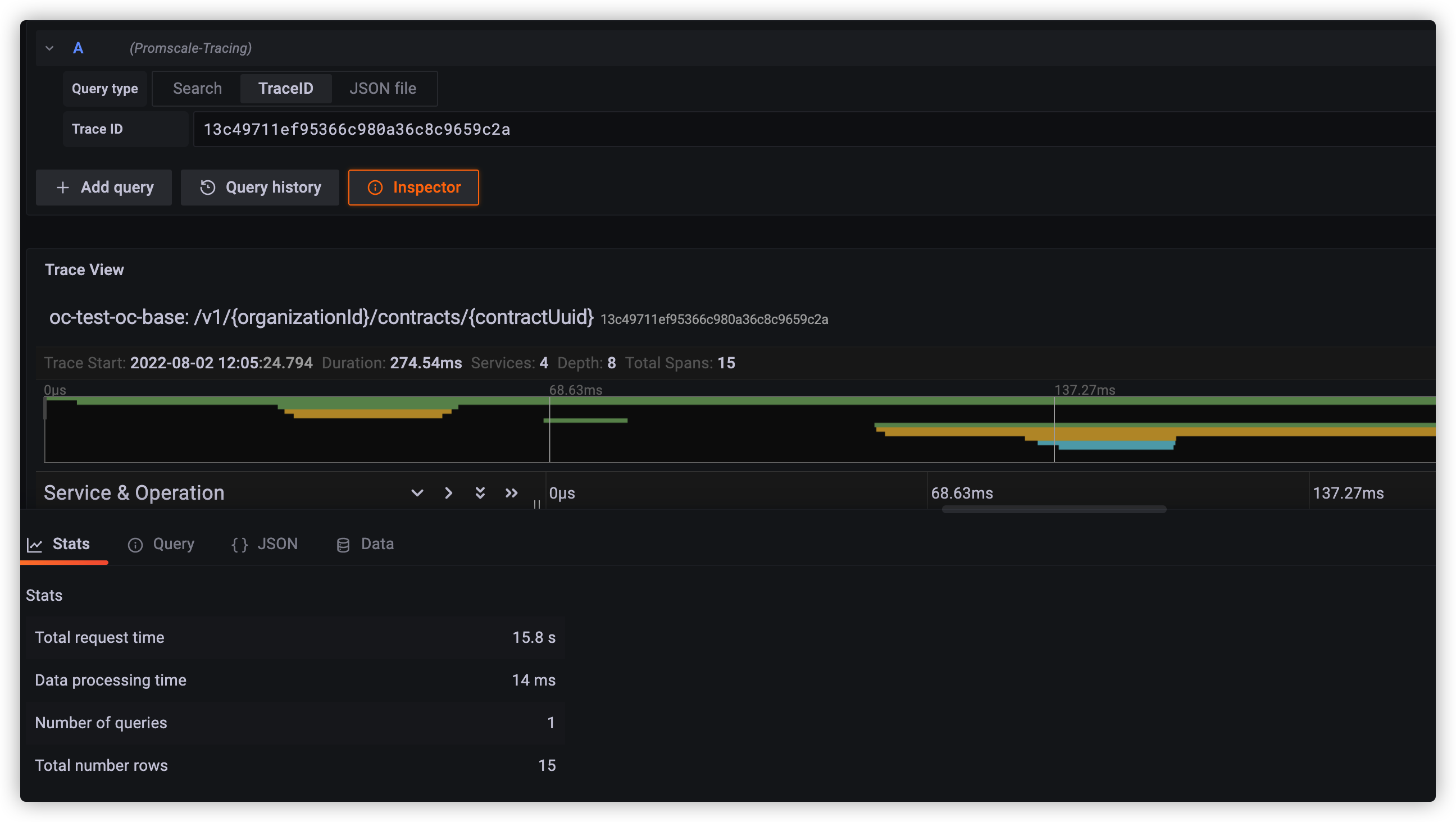Expand all spans using double-right chevron
1456x822 pixels.
[x=512, y=492]
